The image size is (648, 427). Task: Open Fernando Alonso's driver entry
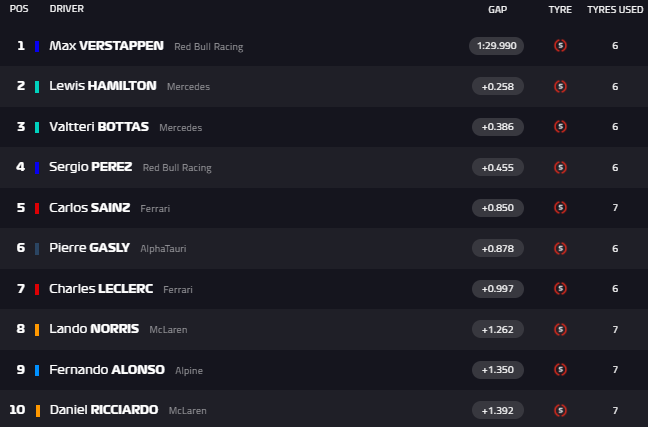(107, 370)
